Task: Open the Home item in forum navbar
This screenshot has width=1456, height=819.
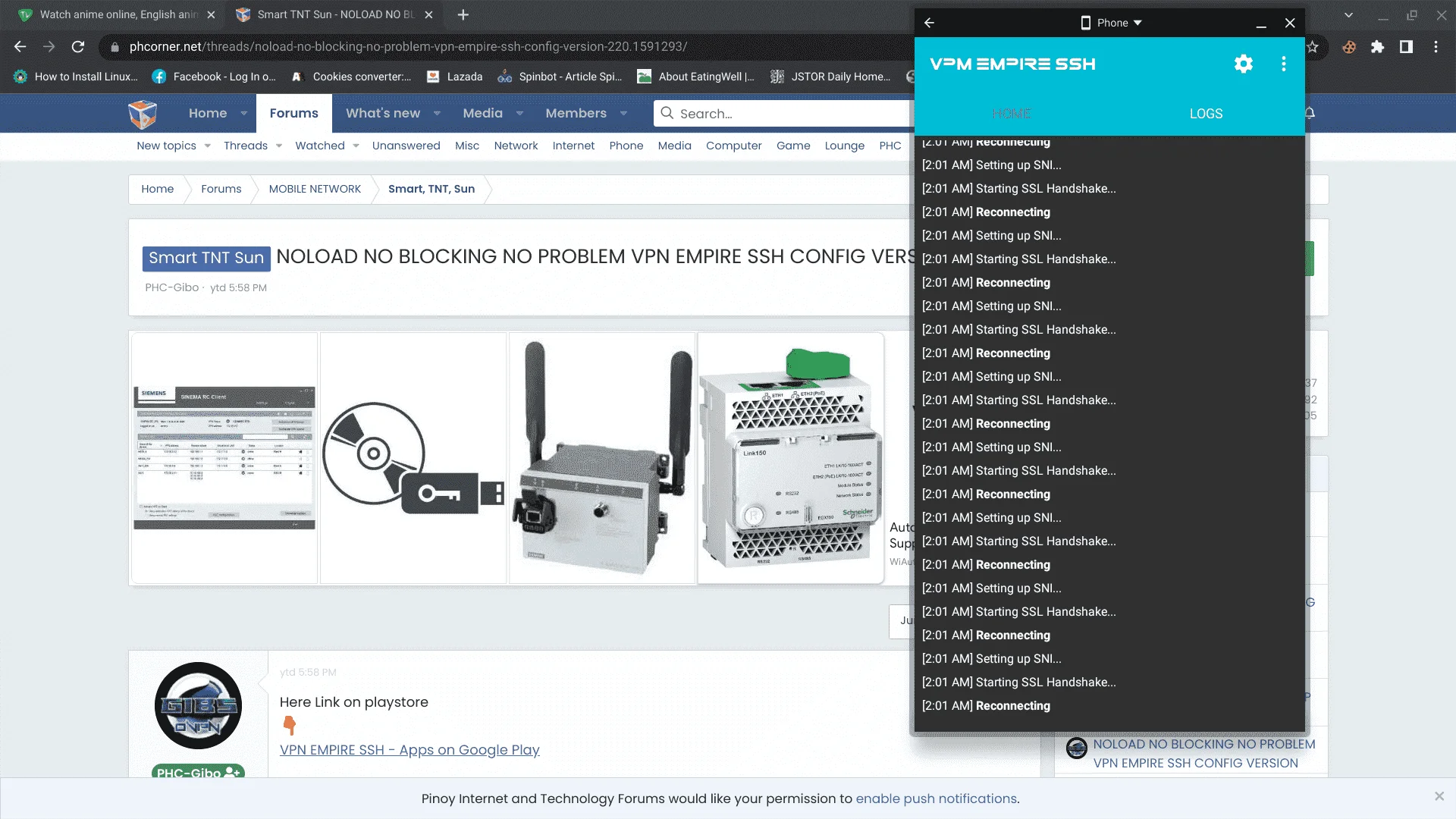Action: pos(208,113)
